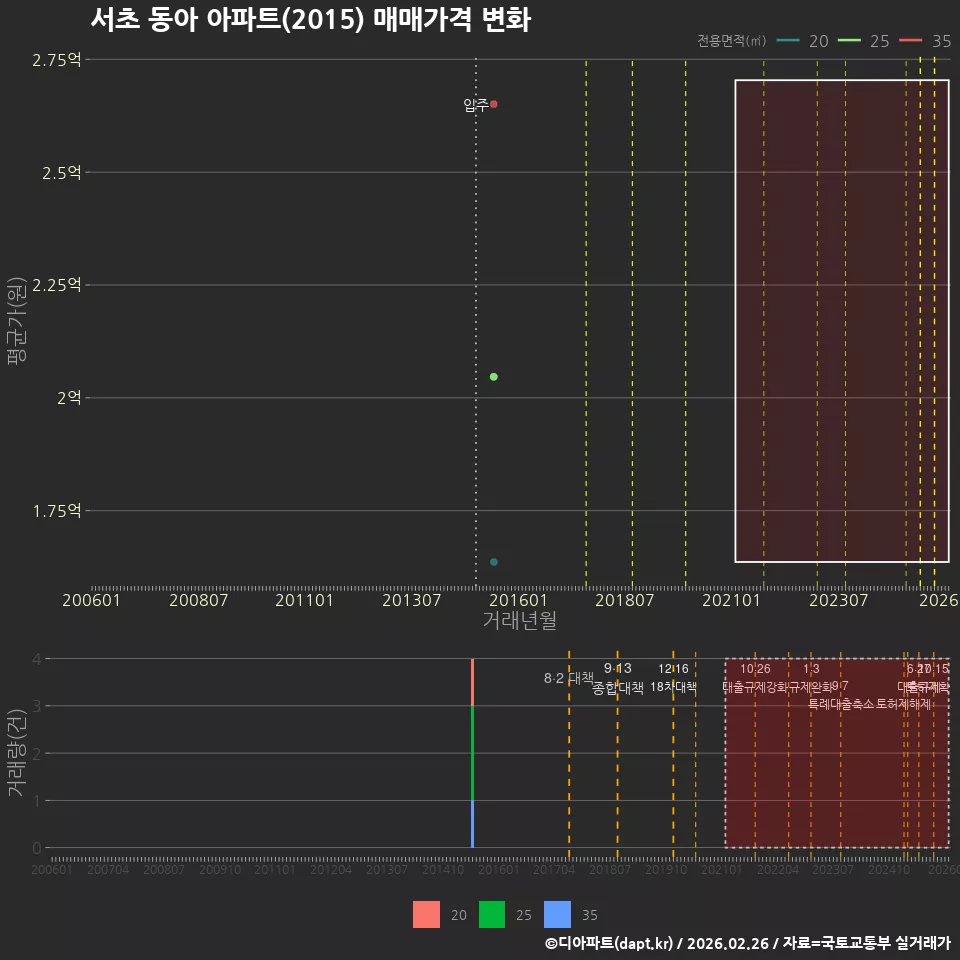Click the 1·3 규제완화 annotation
Viewport: 960px width, 960px height.
811,678
